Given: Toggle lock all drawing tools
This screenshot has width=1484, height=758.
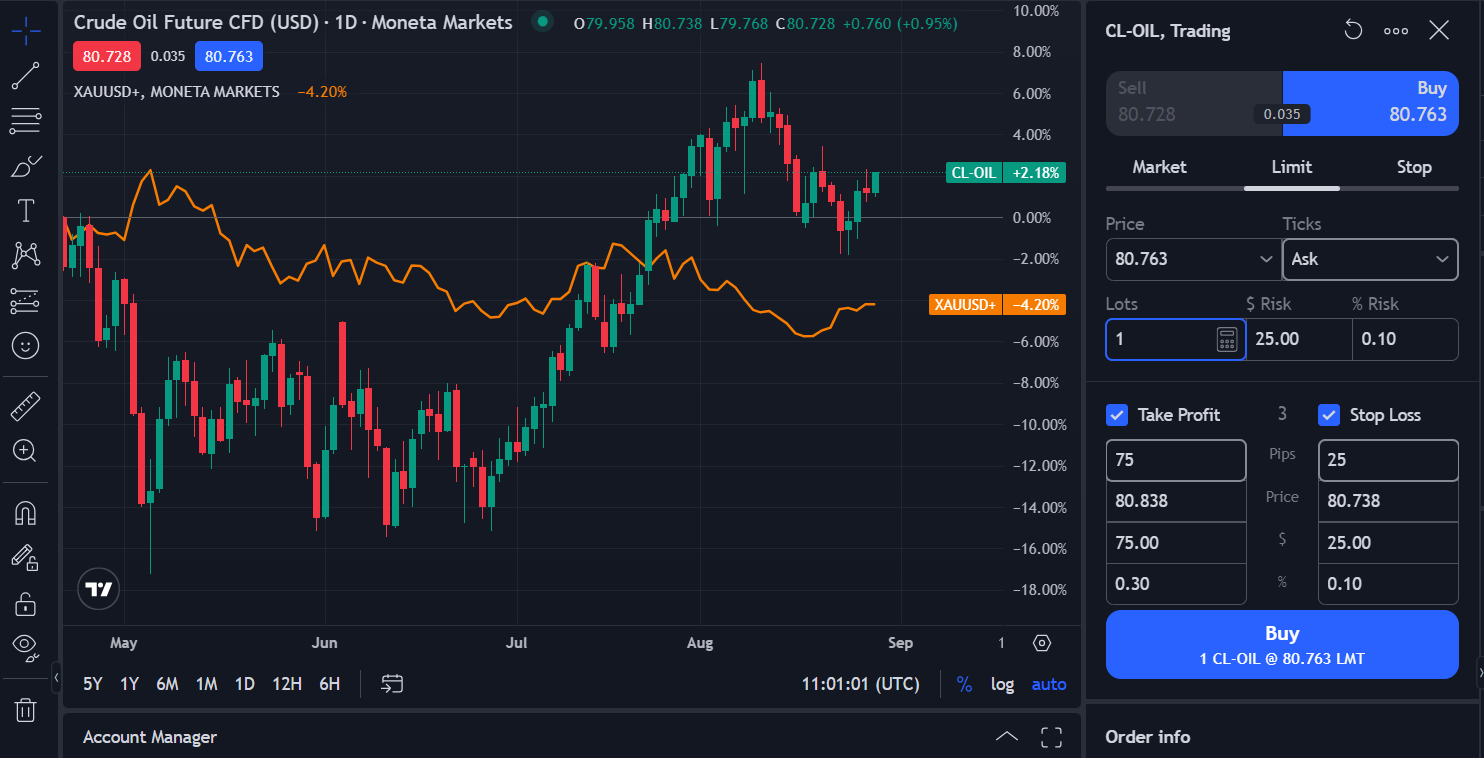Looking at the screenshot, I should coord(26,604).
